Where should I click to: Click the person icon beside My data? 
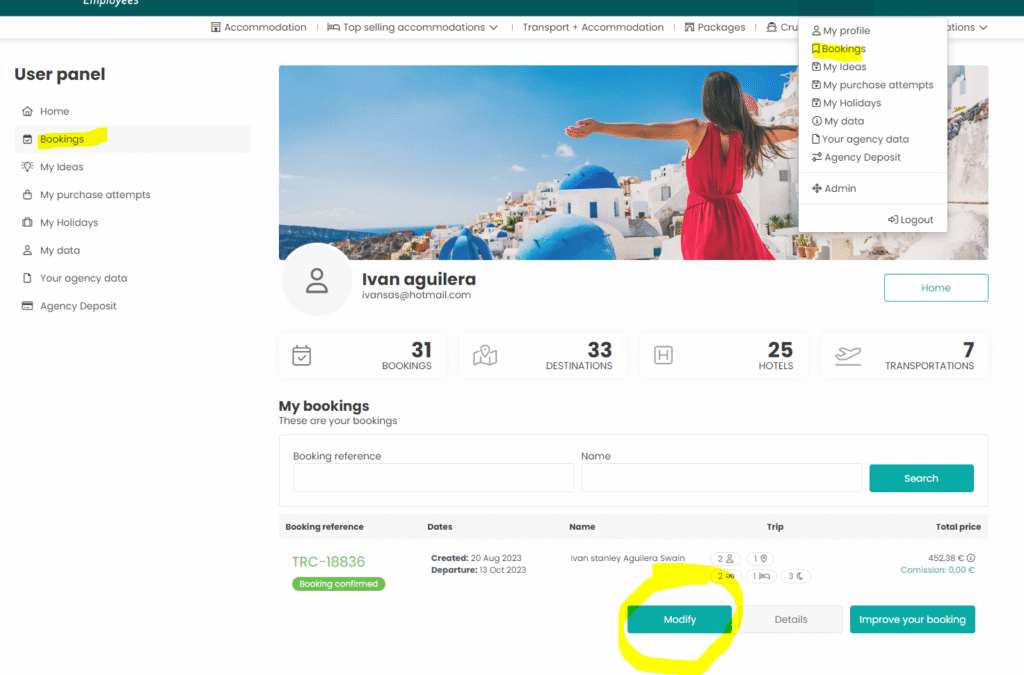tap(27, 251)
